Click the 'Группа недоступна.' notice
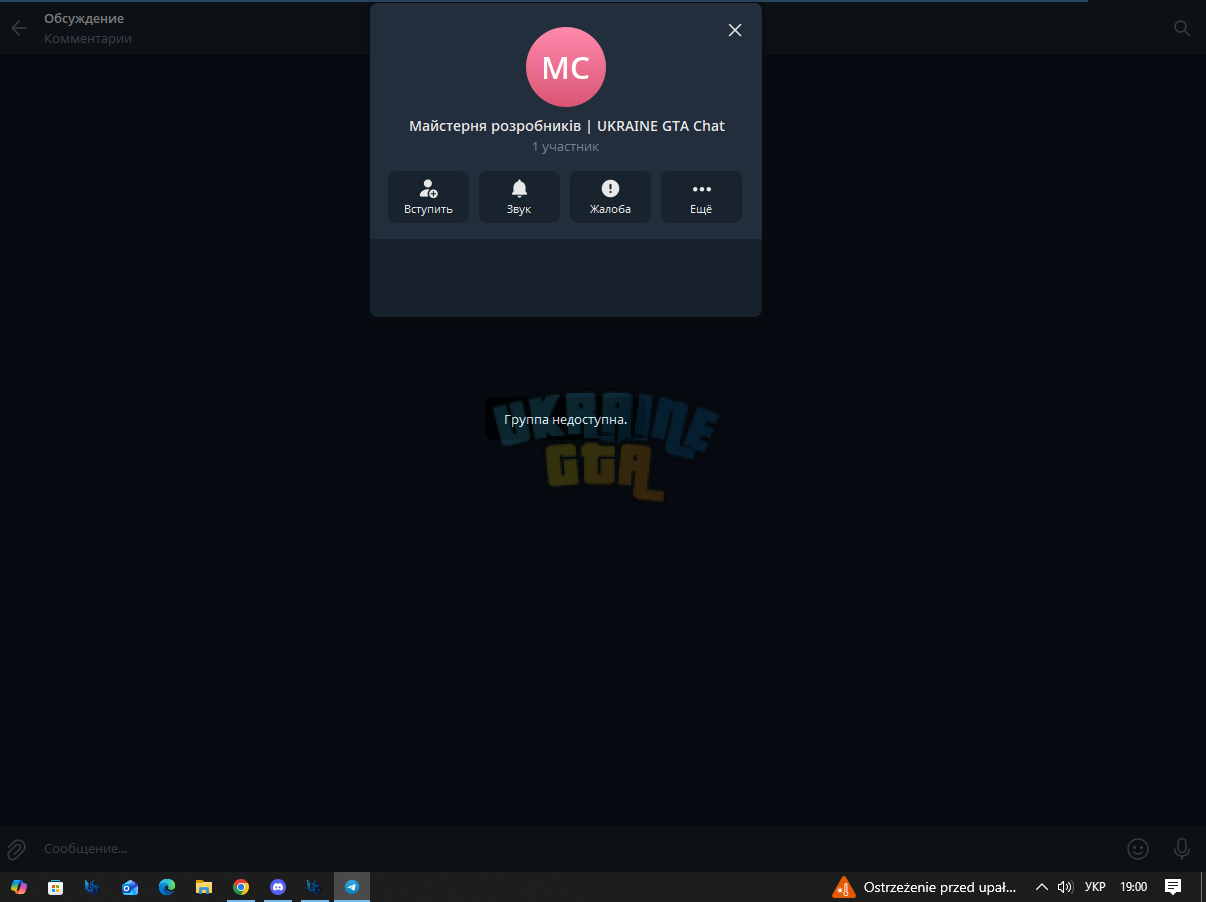This screenshot has height=902, width=1206. coord(566,419)
